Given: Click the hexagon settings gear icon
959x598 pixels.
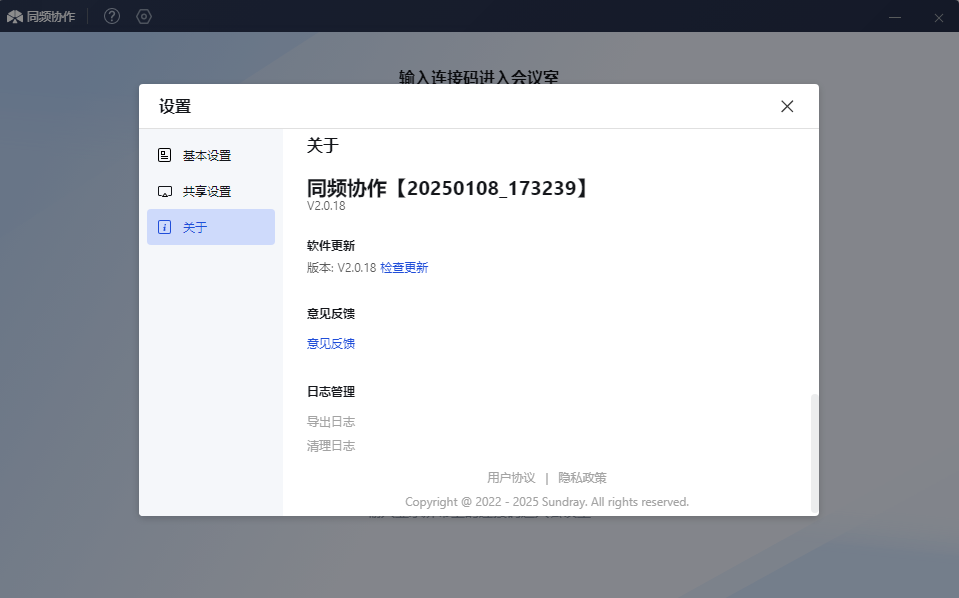Looking at the screenshot, I should (144, 16).
